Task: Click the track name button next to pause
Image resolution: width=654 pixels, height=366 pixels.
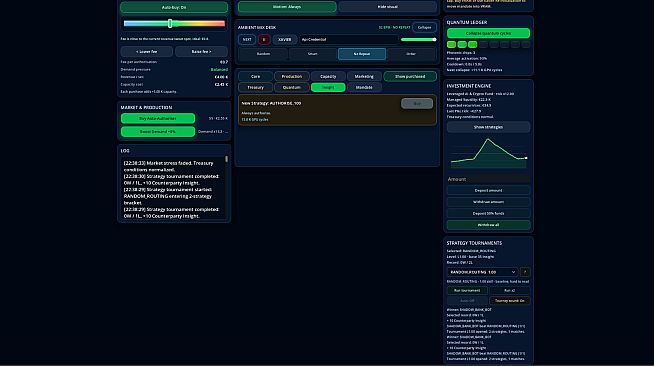Action: (x=284, y=40)
